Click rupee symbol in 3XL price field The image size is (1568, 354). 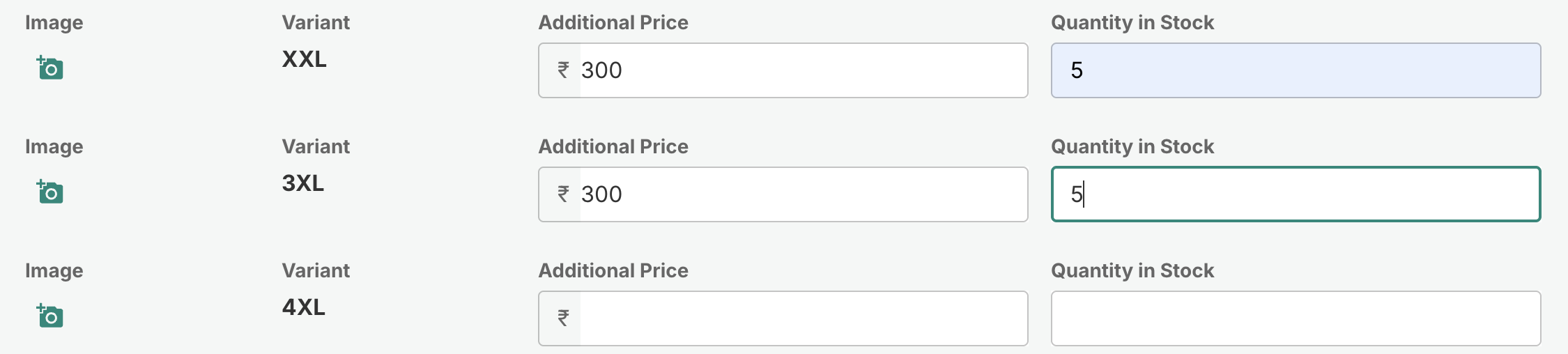click(x=563, y=194)
